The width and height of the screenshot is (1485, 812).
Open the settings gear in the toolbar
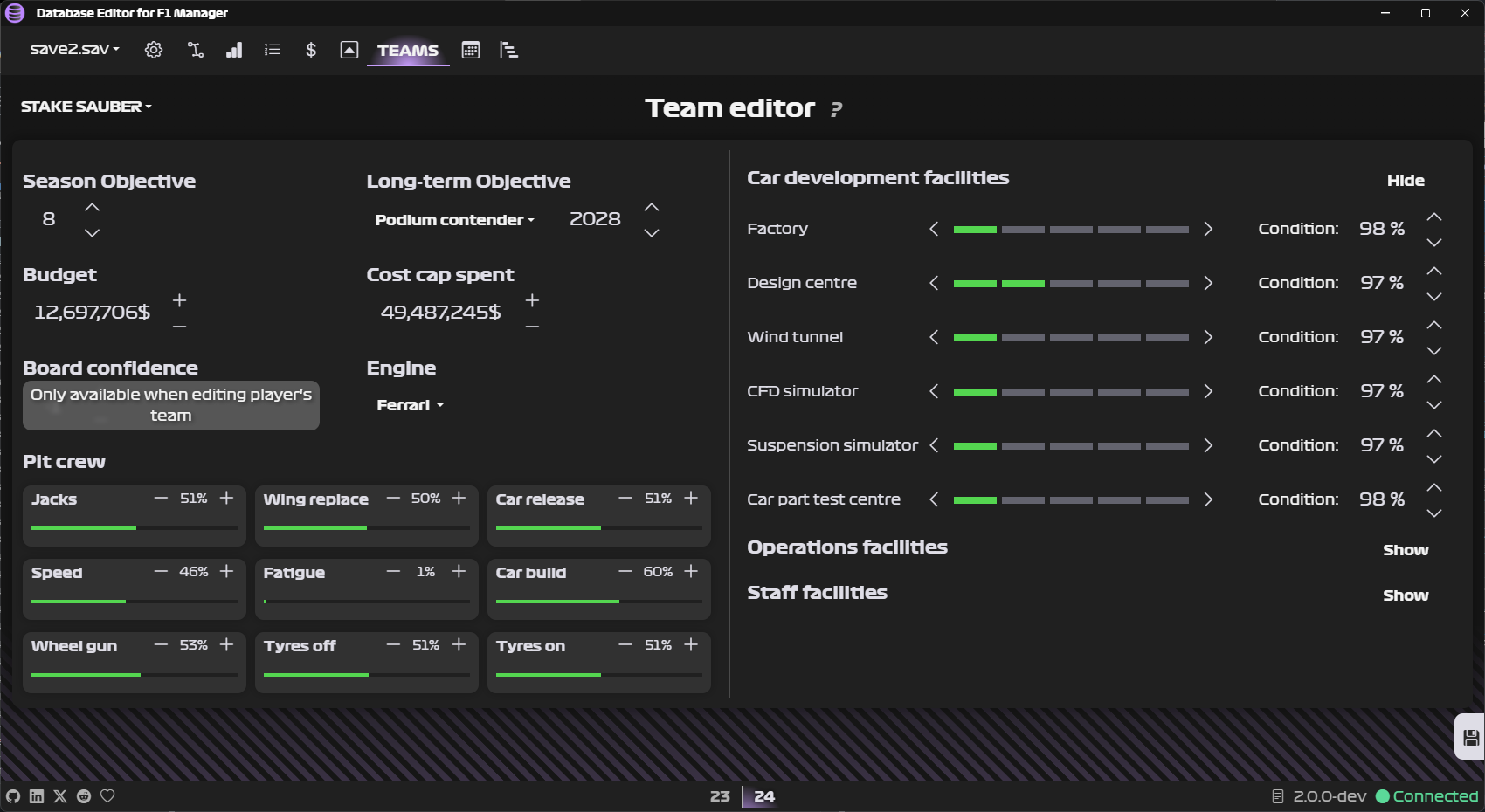pyautogui.click(x=154, y=50)
